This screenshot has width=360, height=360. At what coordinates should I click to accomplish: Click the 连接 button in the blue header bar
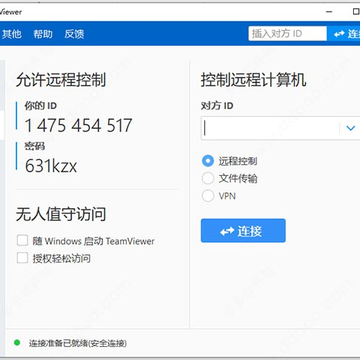click(x=345, y=34)
